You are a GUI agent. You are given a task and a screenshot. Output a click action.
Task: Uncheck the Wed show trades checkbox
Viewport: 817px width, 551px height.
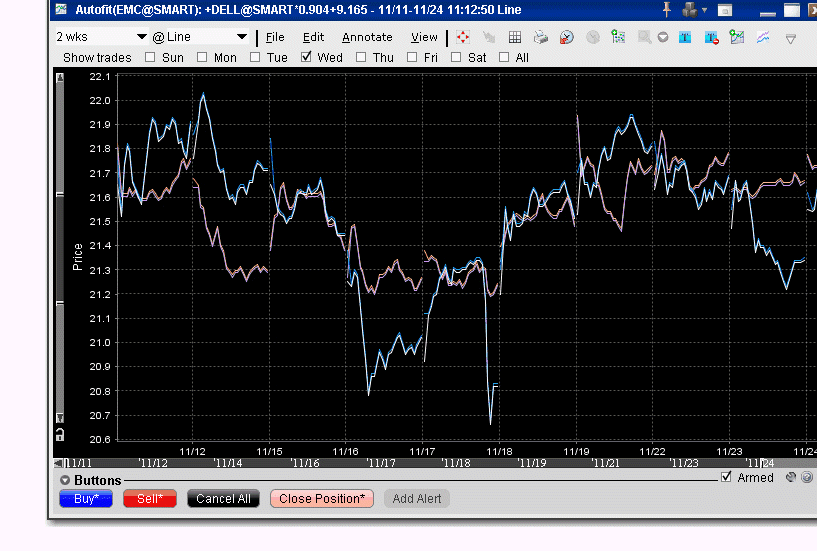(x=307, y=57)
